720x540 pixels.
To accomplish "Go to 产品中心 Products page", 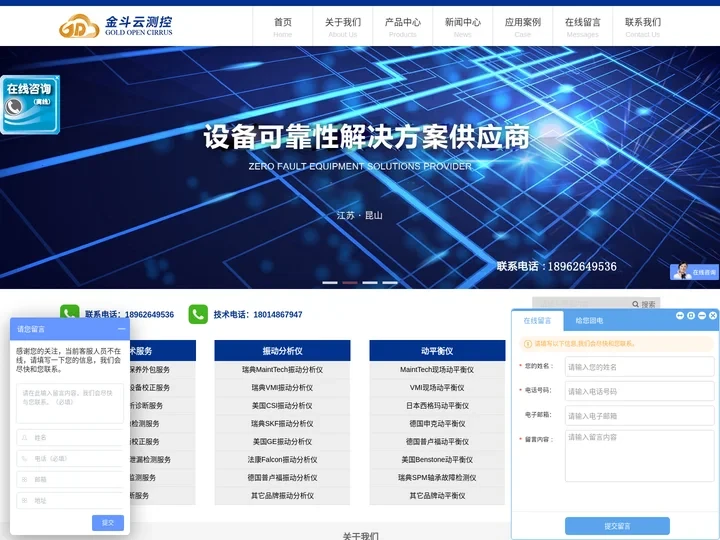I will 403,27.
